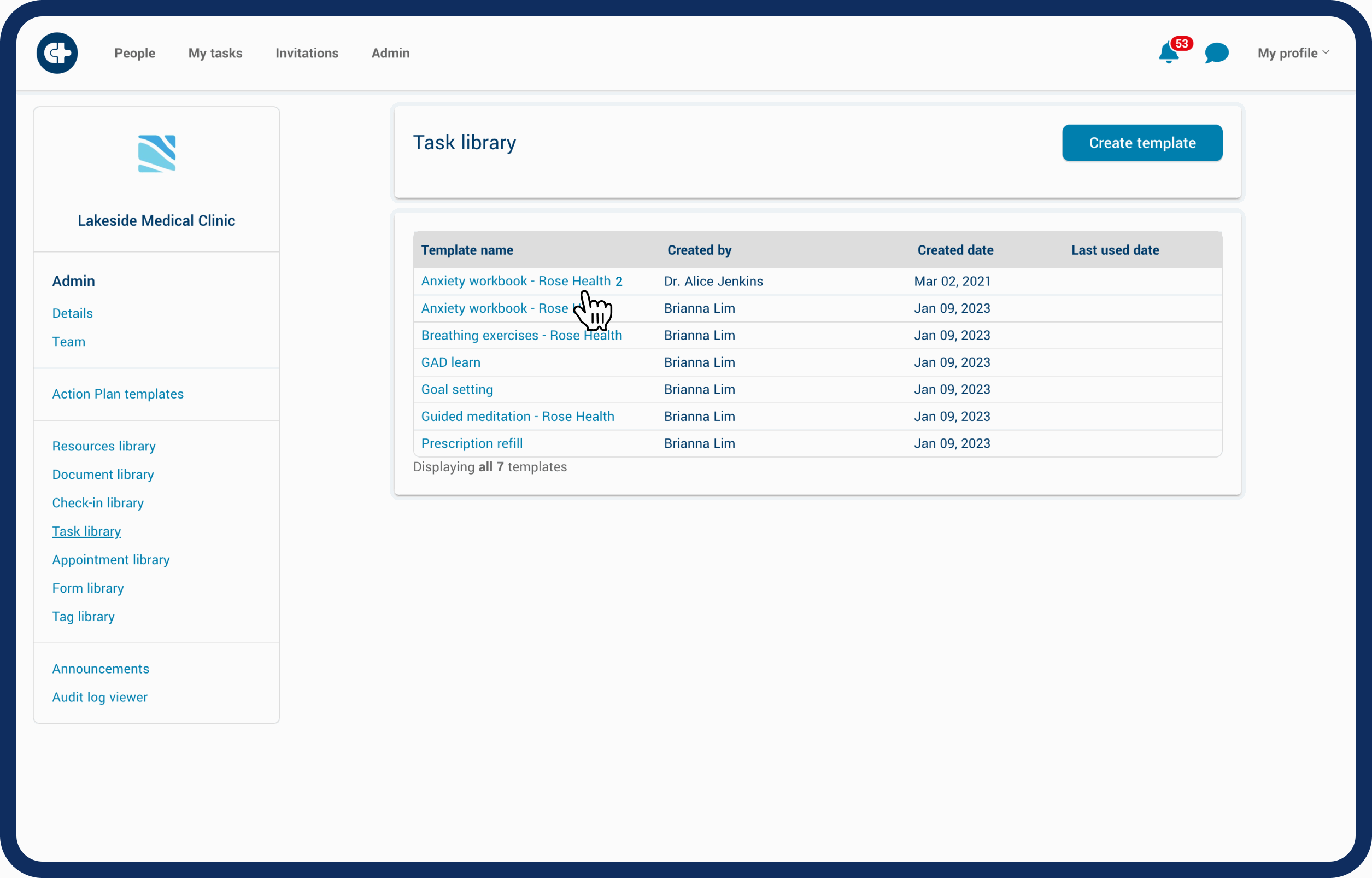Open the GAD learn template

[450, 362]
